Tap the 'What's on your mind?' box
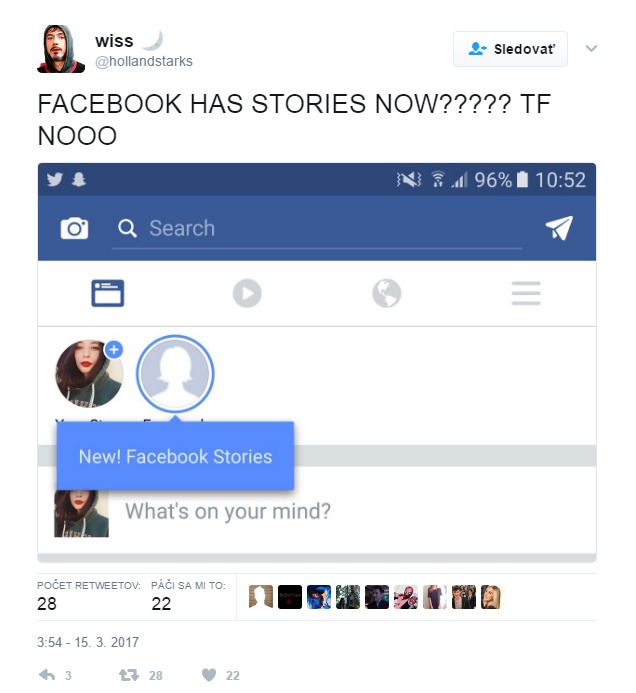 228,511
